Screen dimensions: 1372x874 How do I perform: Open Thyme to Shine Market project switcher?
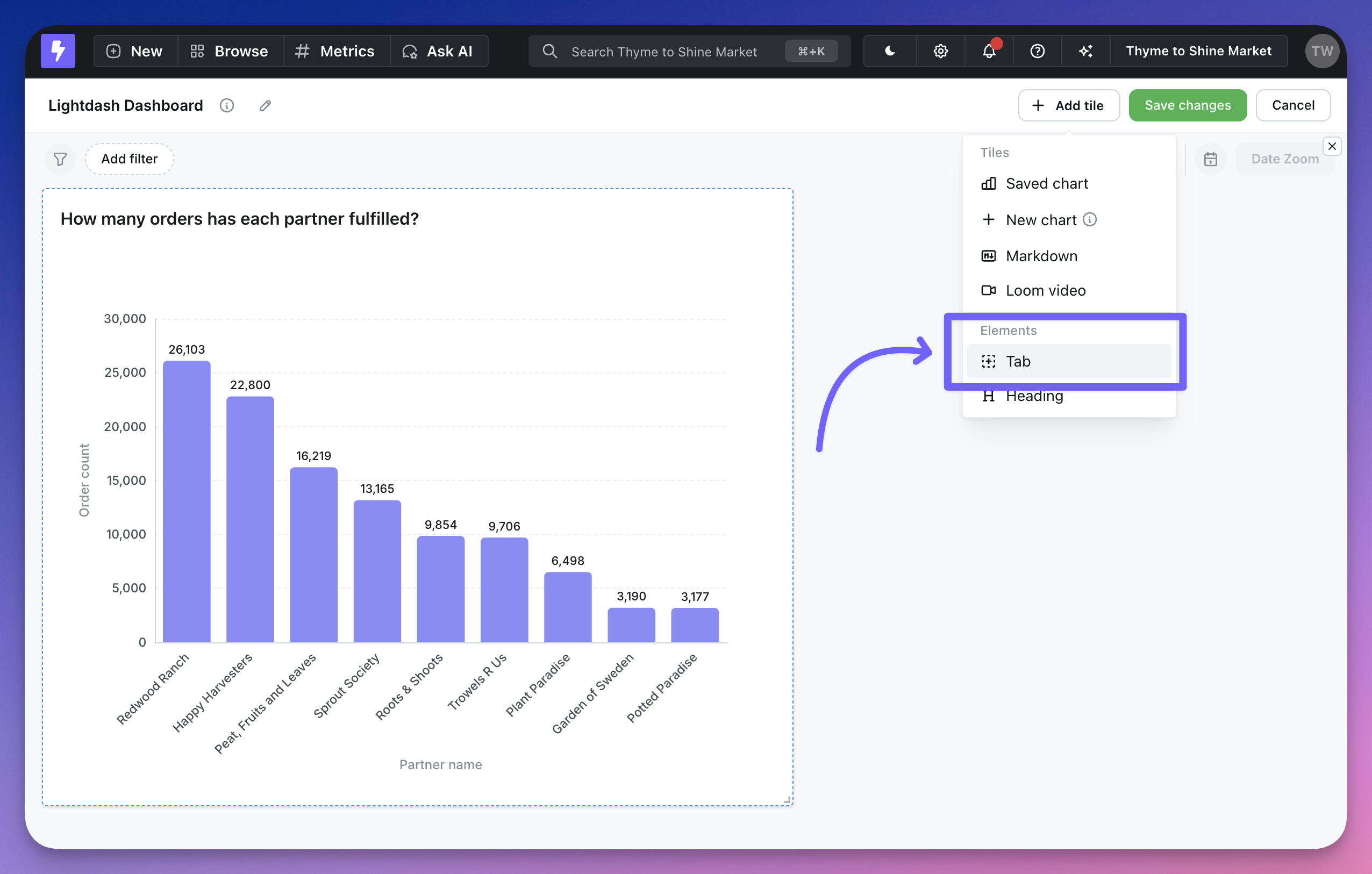(1198, 51)
